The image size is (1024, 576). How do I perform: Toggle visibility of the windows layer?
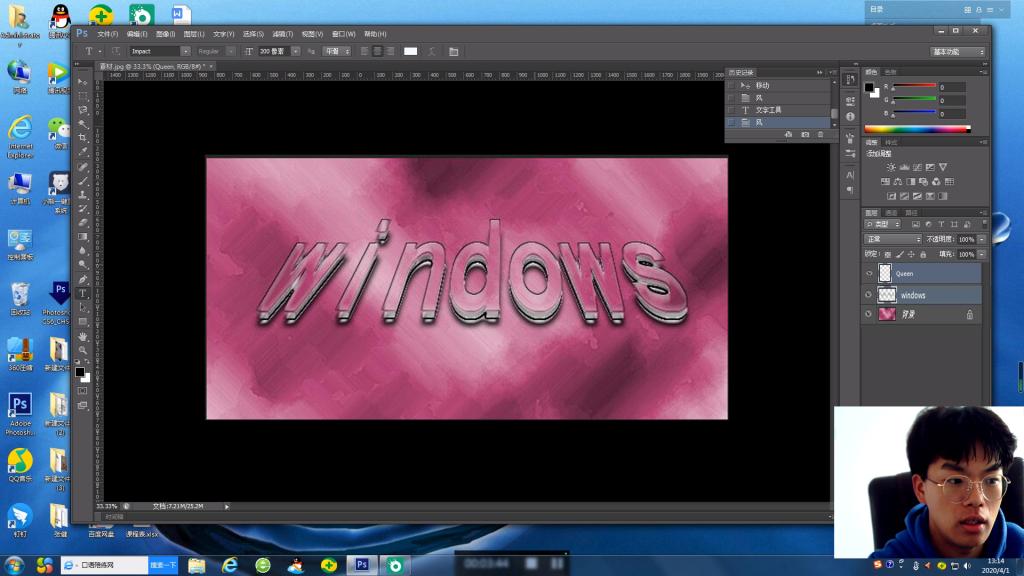(868, 295)
